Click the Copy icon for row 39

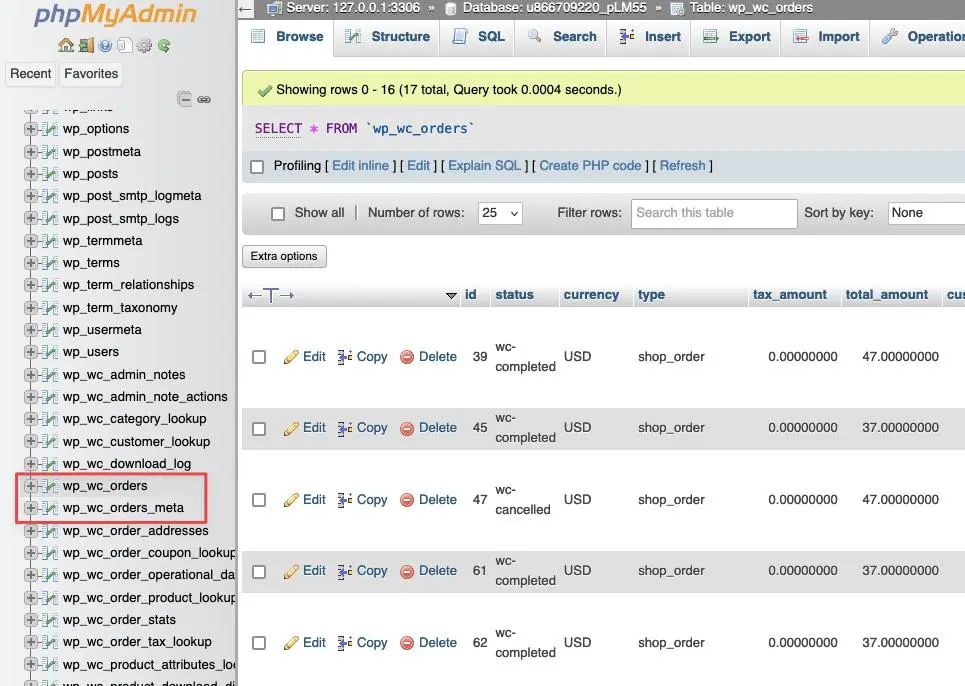(x=345, y=357)
